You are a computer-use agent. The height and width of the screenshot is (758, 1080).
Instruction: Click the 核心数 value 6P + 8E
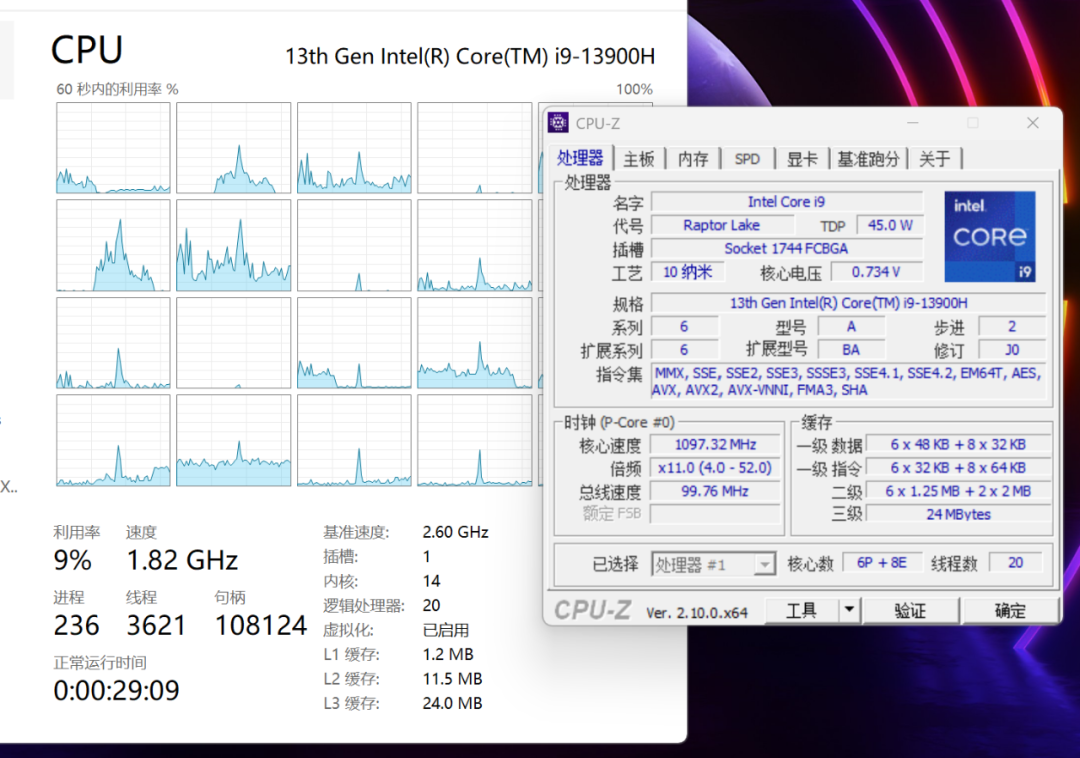coord(881,563)
